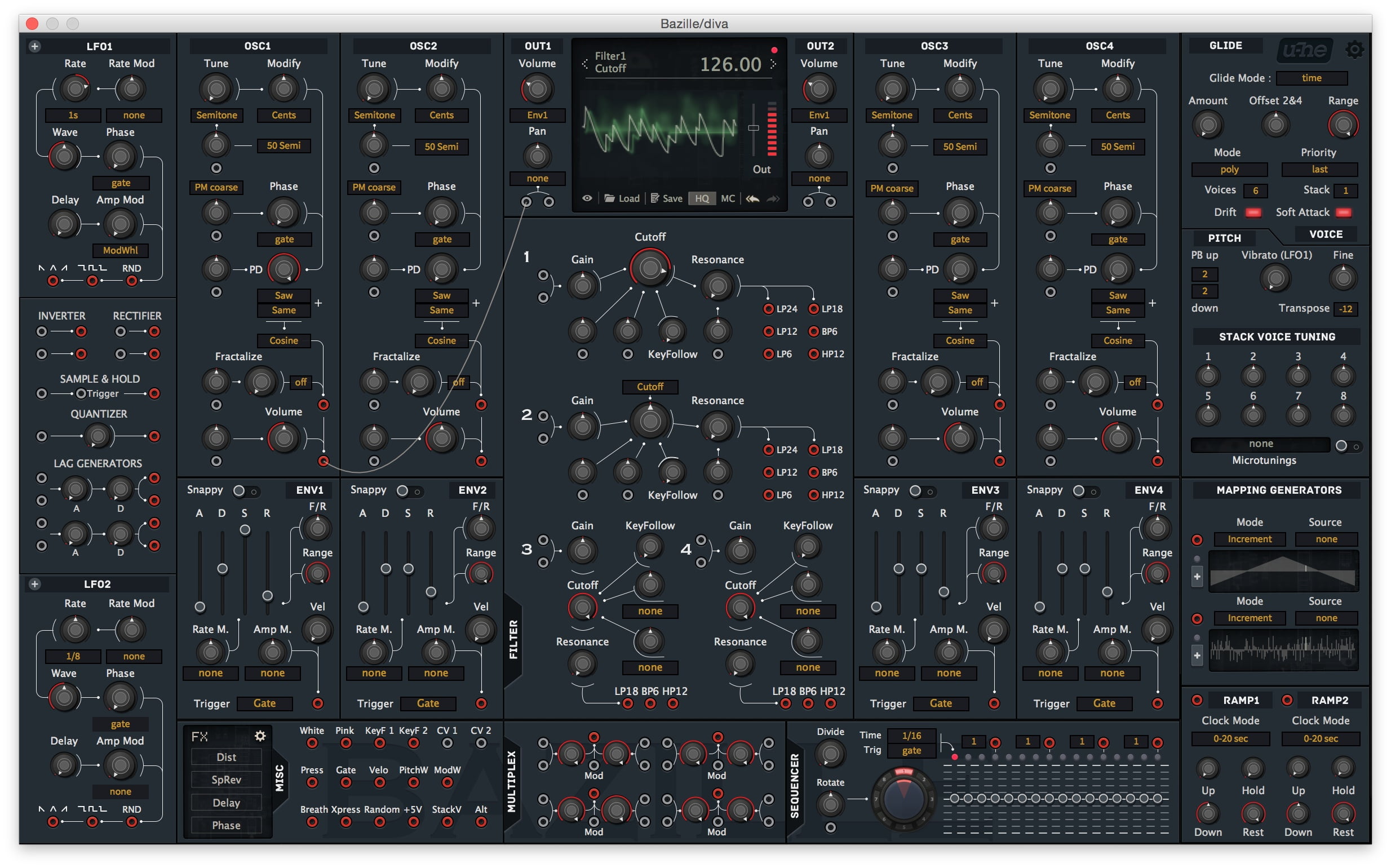Click the CV 1 input jack
Viewport: 1391px width, 868px height.
(x=447, y=743)
